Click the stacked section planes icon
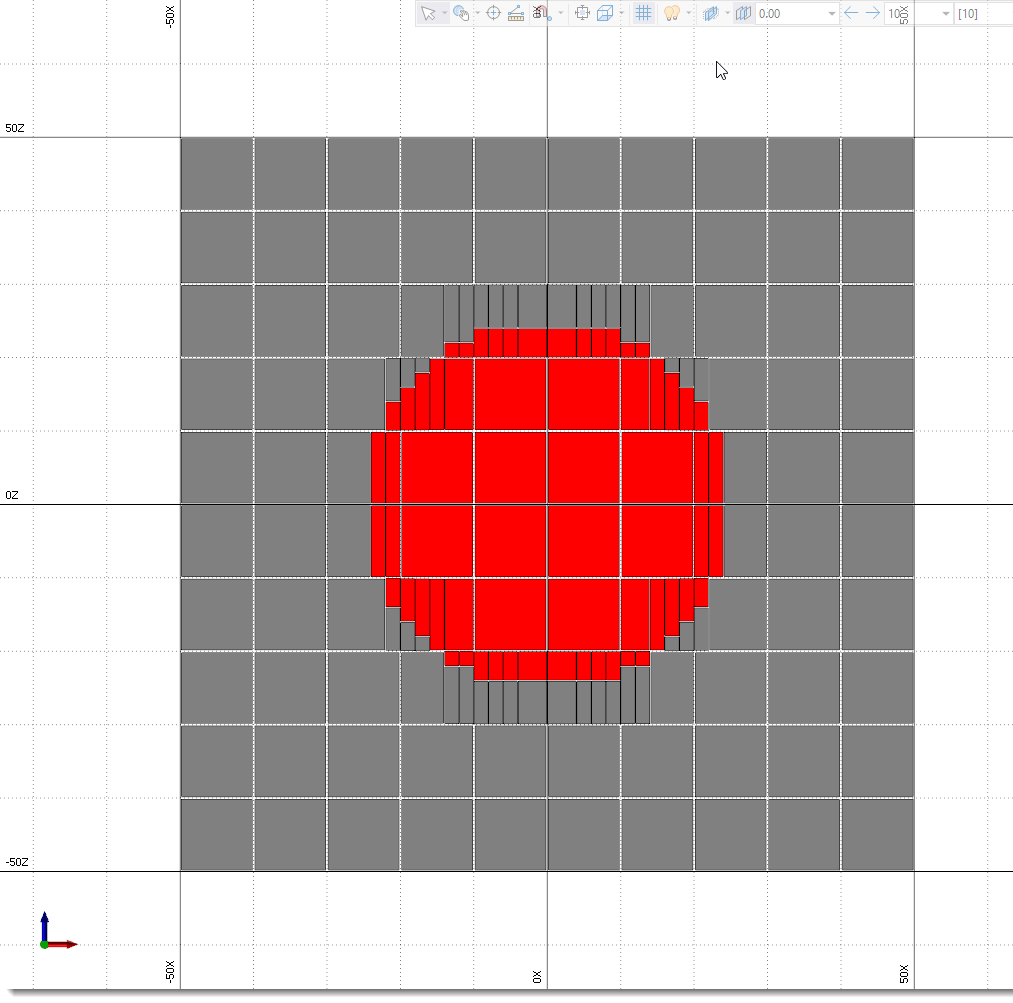This screenshot has height=1003, width=1013. [710, 13]
